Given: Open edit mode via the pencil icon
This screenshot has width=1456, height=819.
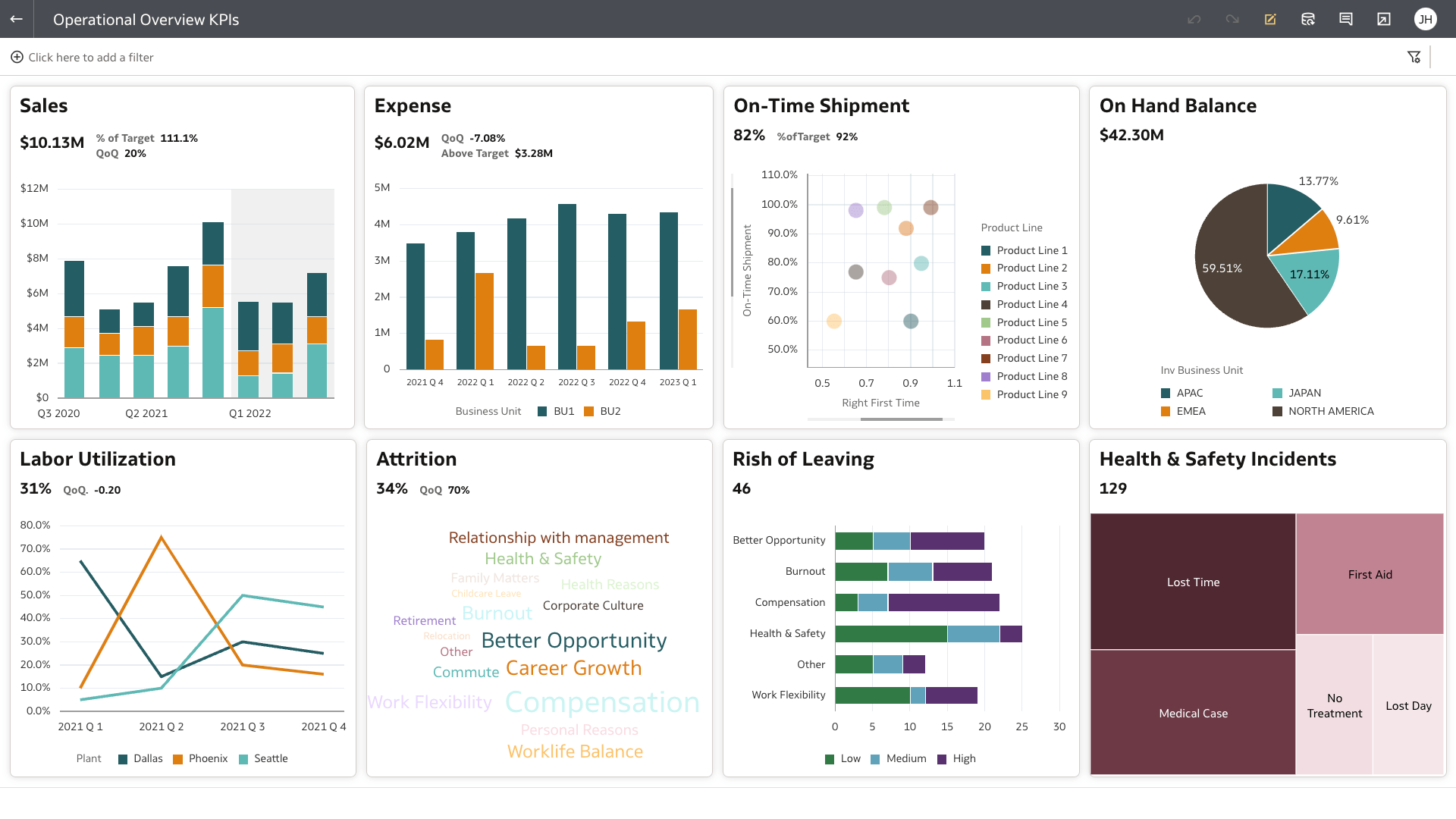Looking at the screenshot, I should click(1270, 19).
